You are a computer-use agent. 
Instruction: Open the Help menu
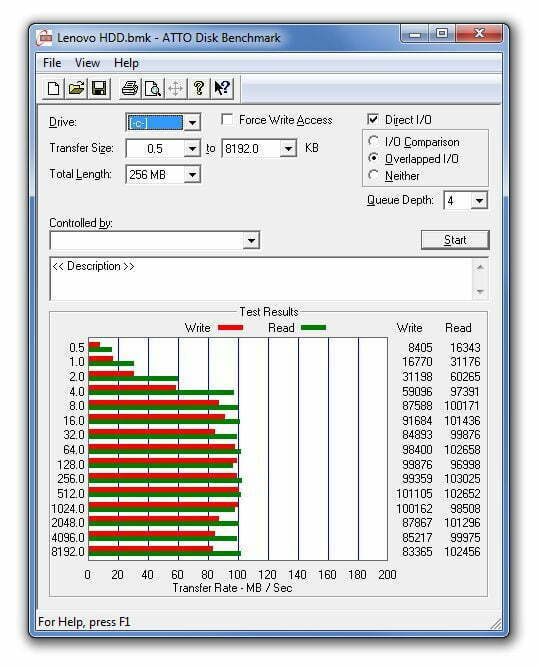coord(126,63)
